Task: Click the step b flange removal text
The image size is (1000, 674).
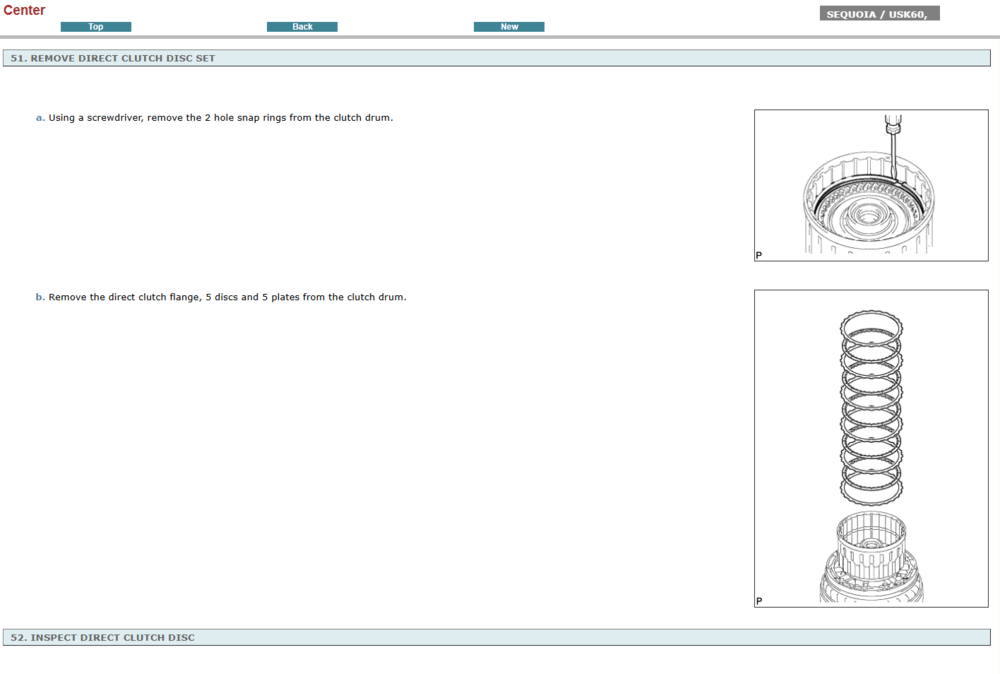Action: click(x=227, y=297)
